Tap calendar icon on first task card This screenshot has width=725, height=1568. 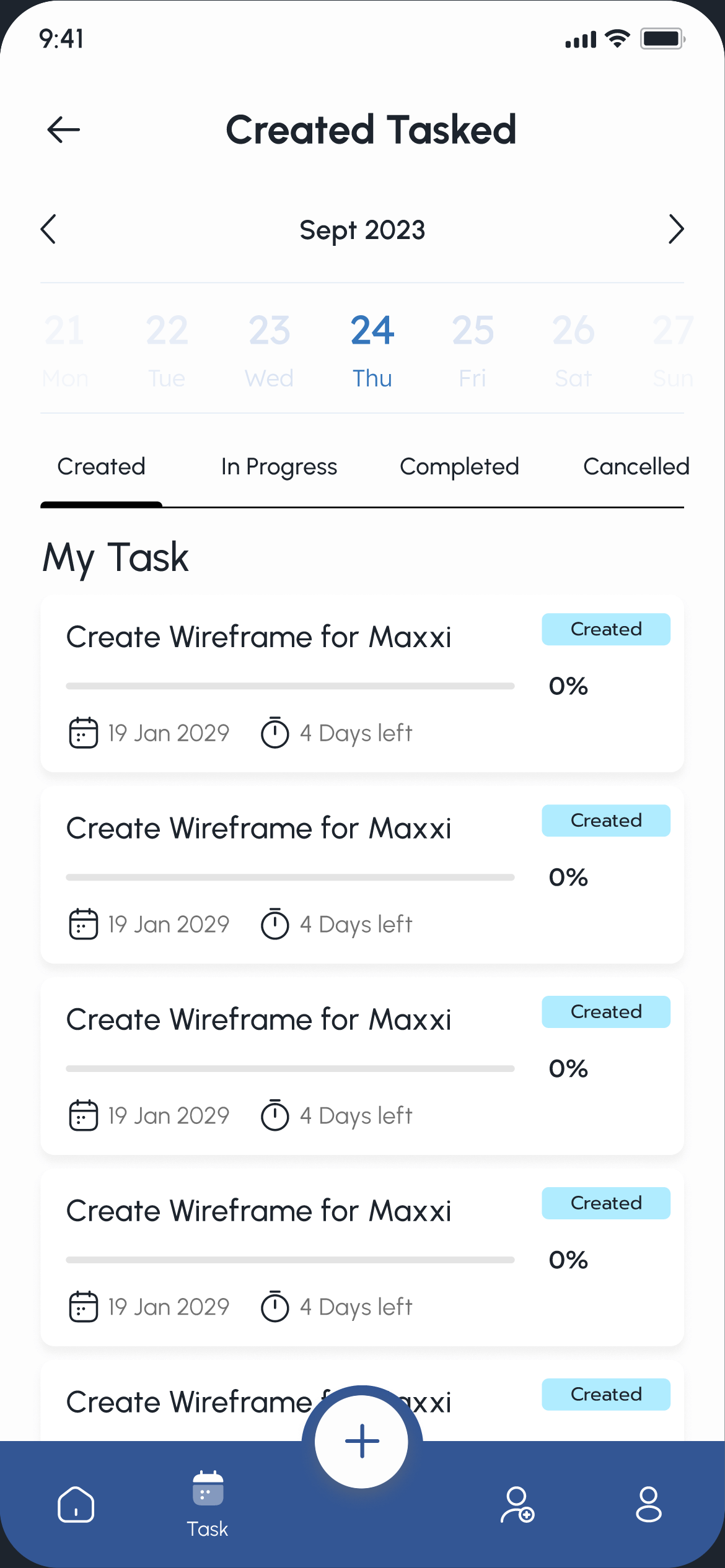coord(83,733)
